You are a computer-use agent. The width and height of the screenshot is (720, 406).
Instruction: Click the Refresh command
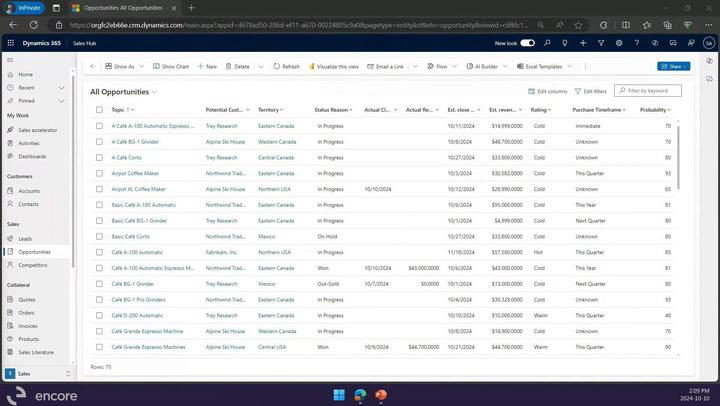click(286, 66)
